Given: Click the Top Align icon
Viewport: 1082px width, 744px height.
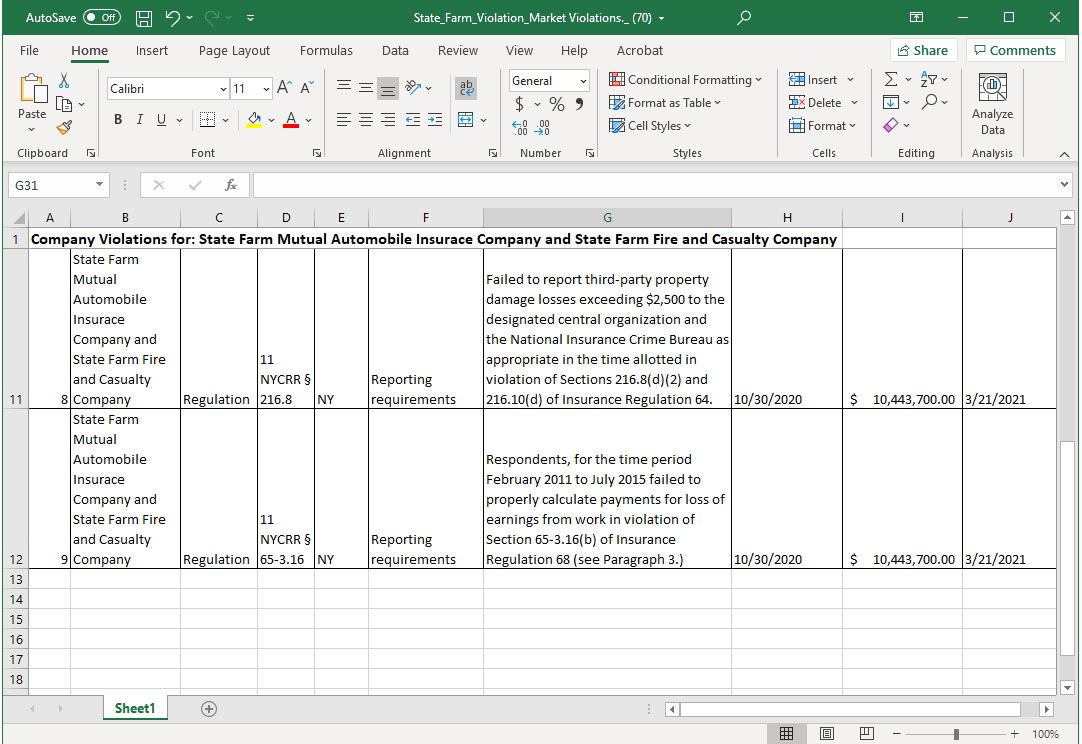Looking at the screenshot, I should tap(344, 88).
